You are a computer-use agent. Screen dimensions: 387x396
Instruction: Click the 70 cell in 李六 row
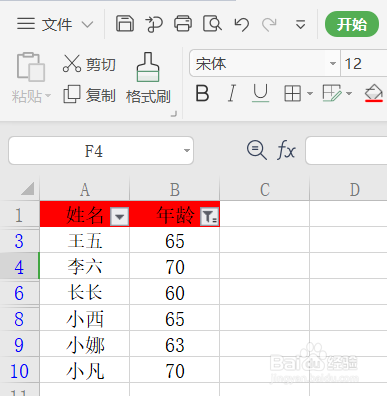click(x=175, y=266)
